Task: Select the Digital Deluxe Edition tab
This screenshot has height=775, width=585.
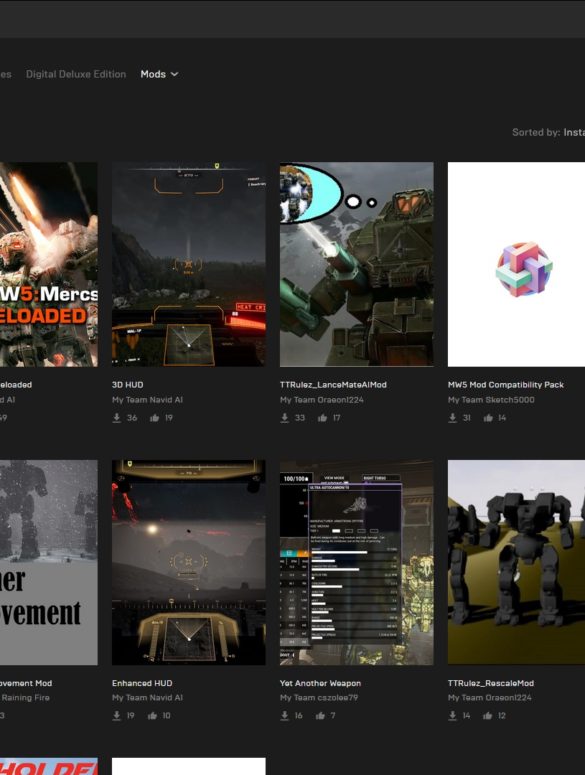Action: tap(76, 74)
